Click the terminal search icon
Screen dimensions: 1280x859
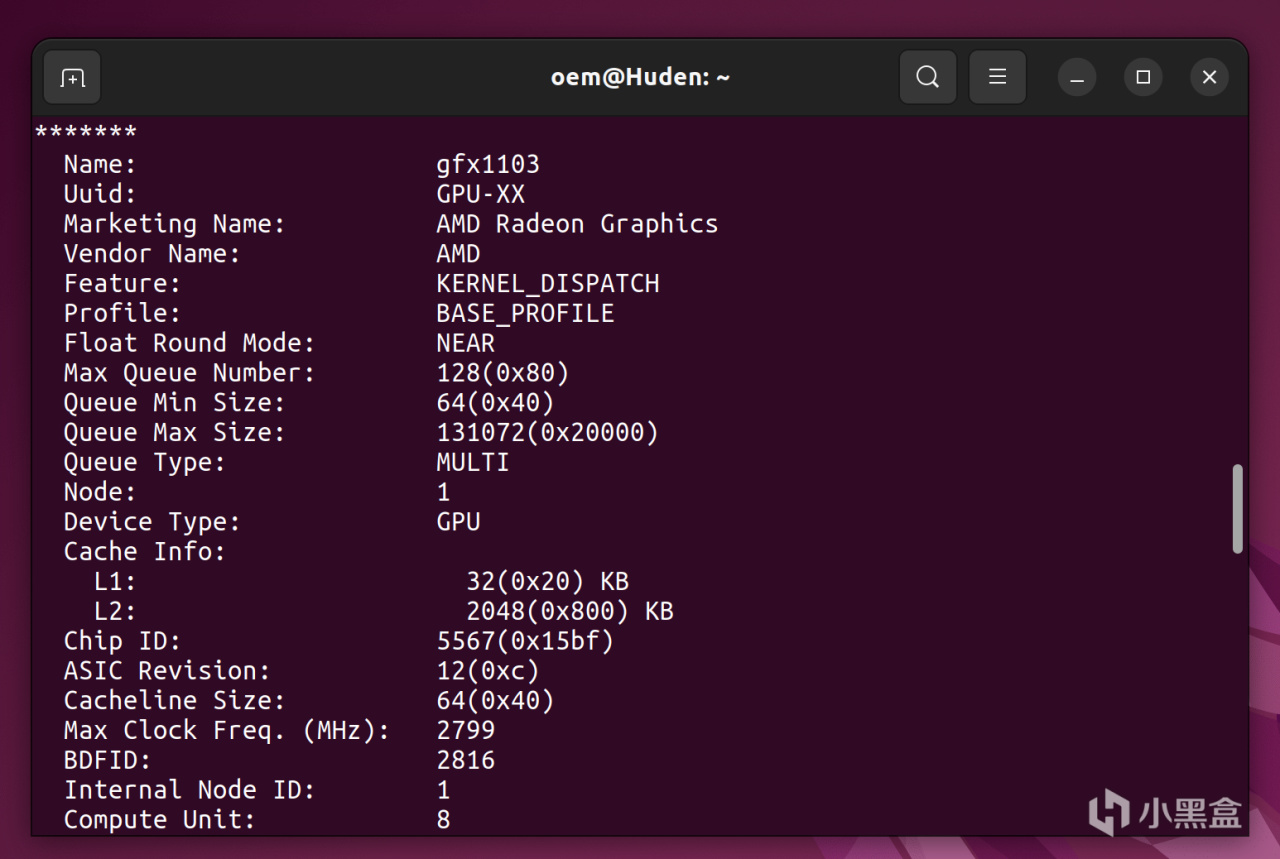927,77
